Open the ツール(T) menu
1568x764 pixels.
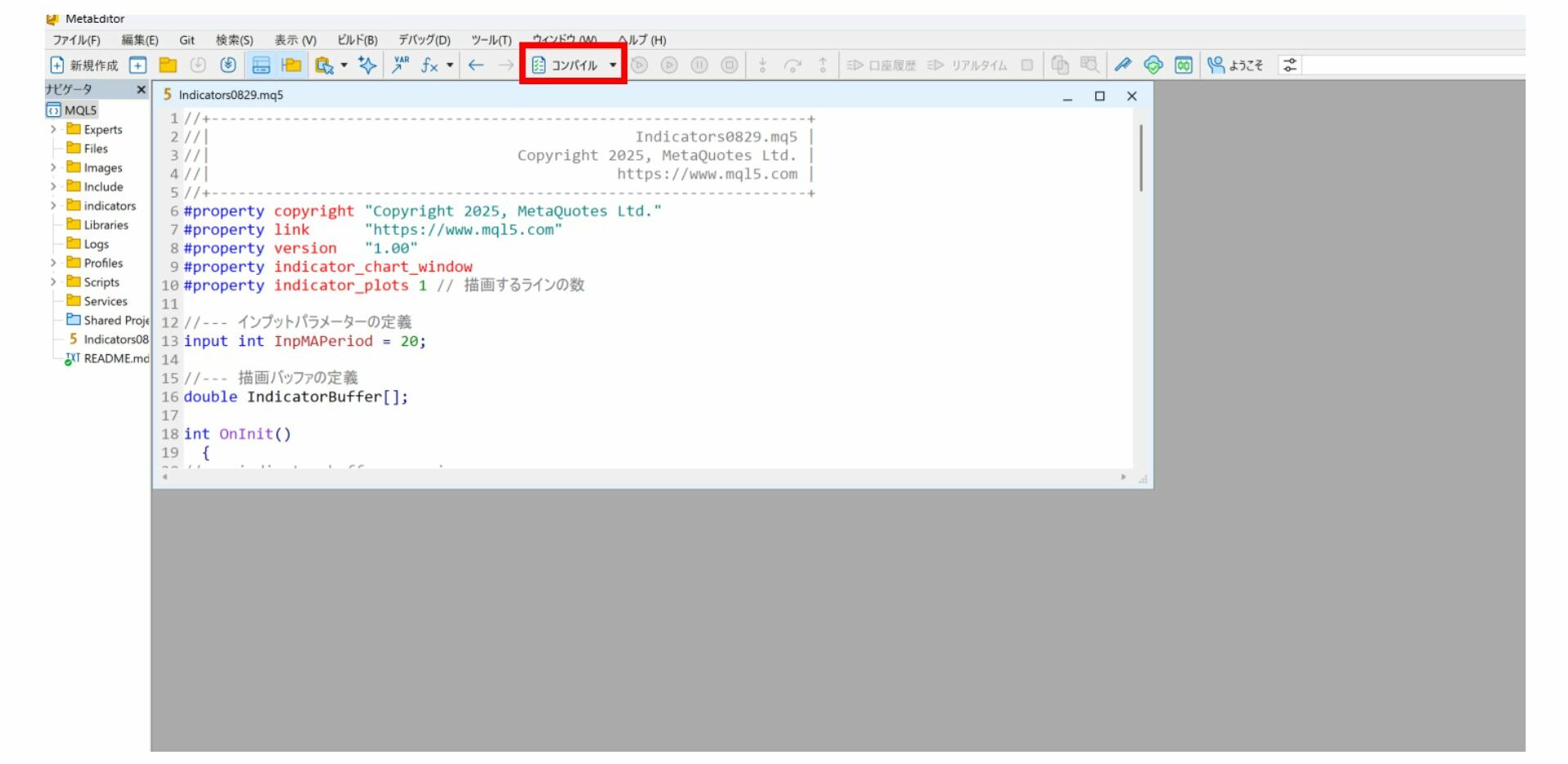(491, 40)
